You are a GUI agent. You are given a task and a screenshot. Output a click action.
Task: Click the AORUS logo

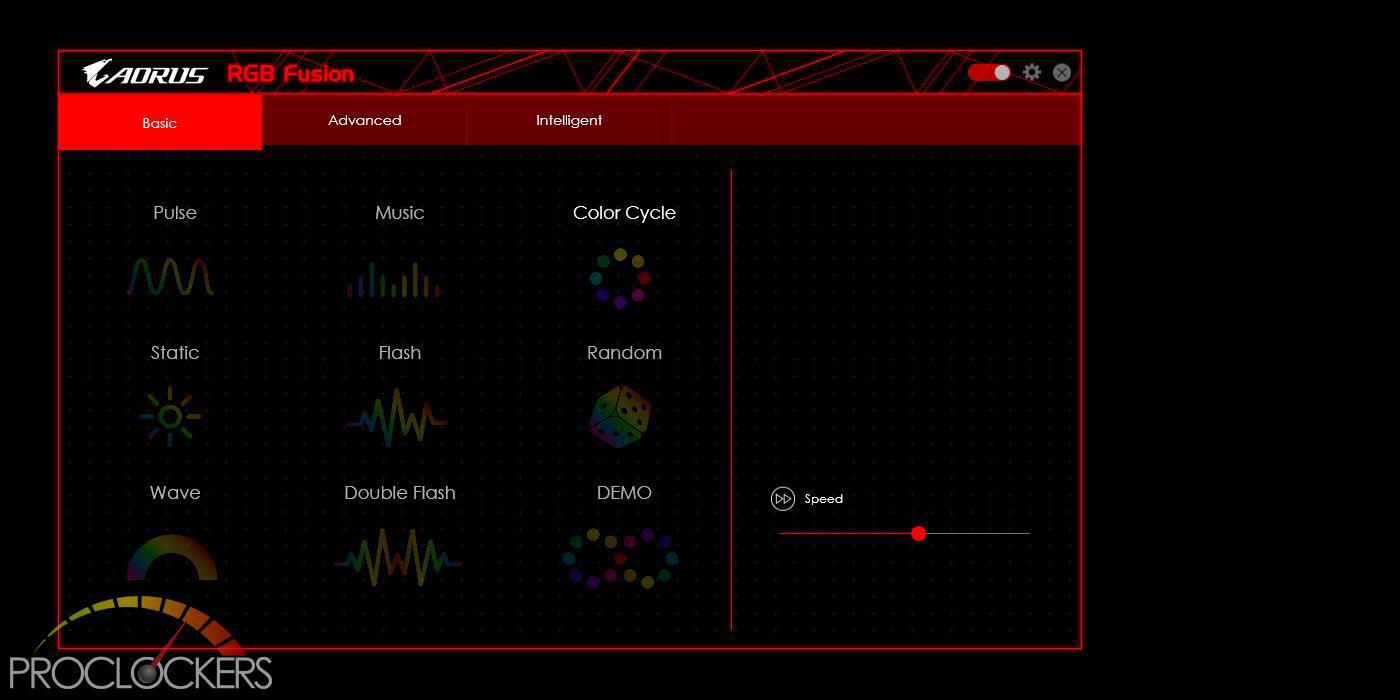pyautogui.click(x=144, y=73)
